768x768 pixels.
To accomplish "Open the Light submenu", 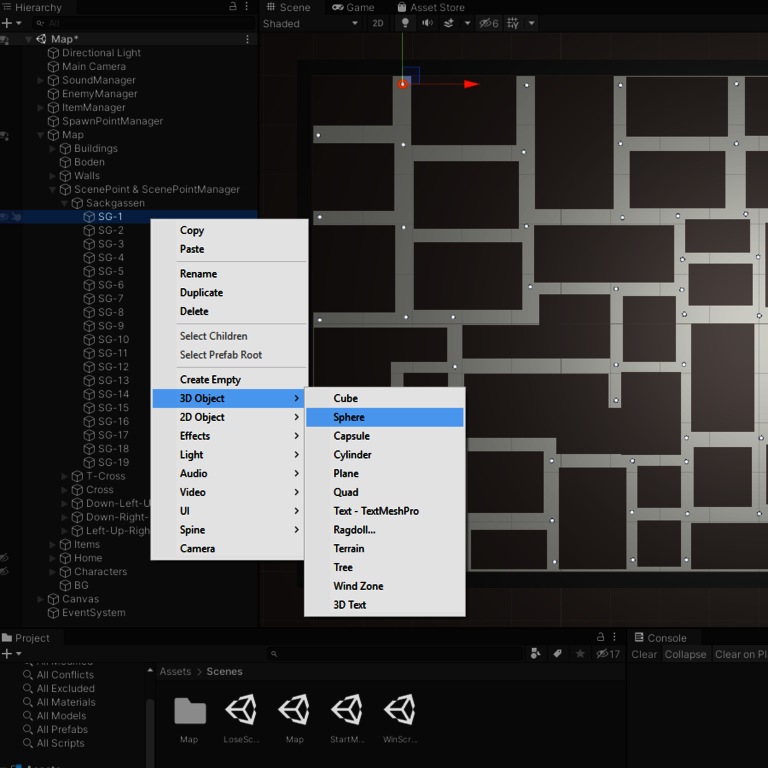I will [229, 455].
